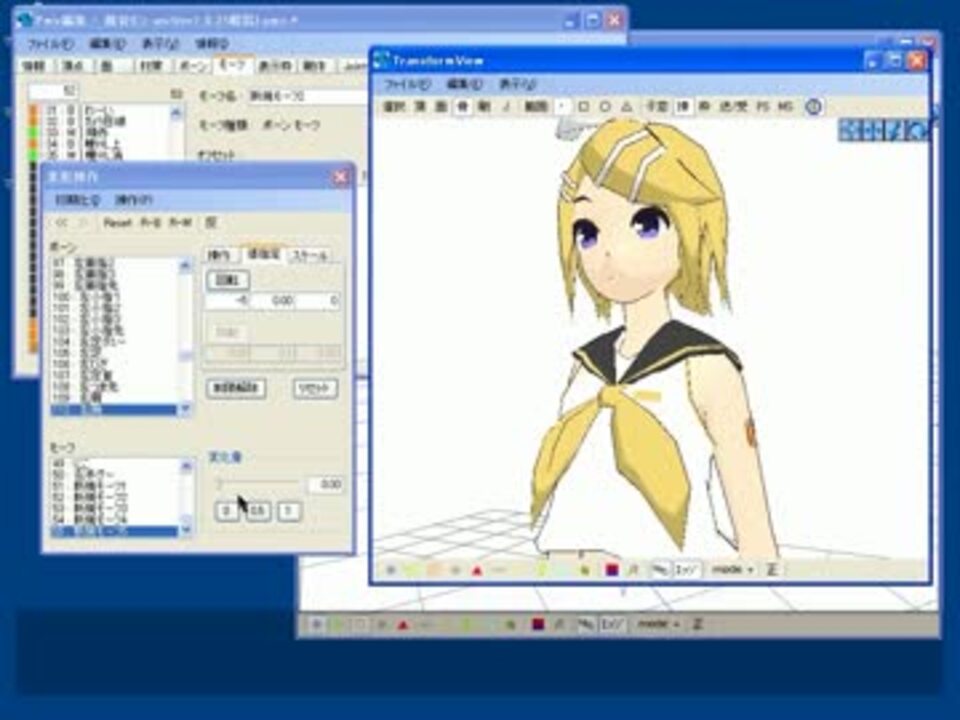960x720 pixels.
Task: Toggle bone (骨) selection in TransformView toolbar
Action: point(463,107)
